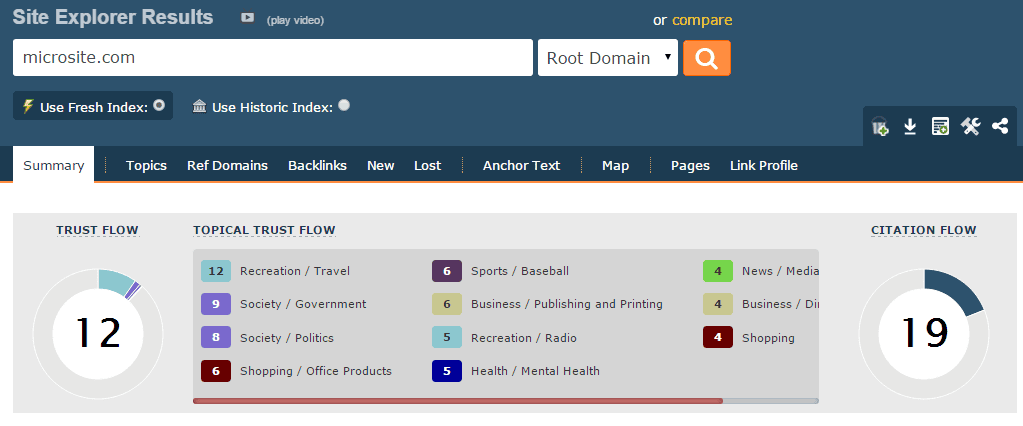The height and width of the screenshot is (426, 1023).
Task: Click the Citation Flow heading link
Action: 924,230
